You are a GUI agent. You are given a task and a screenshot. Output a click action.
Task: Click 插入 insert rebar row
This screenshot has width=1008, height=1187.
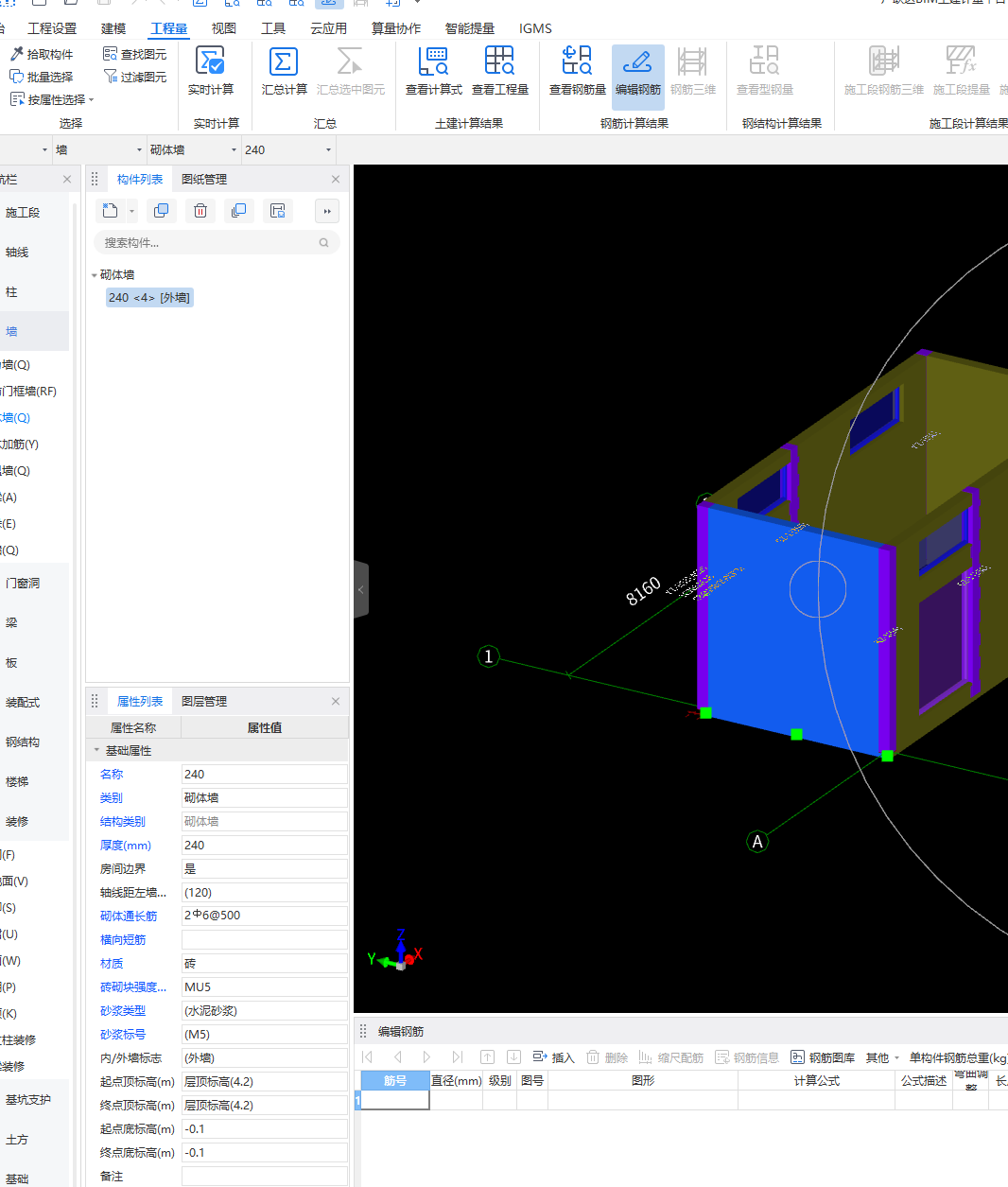553,1057
